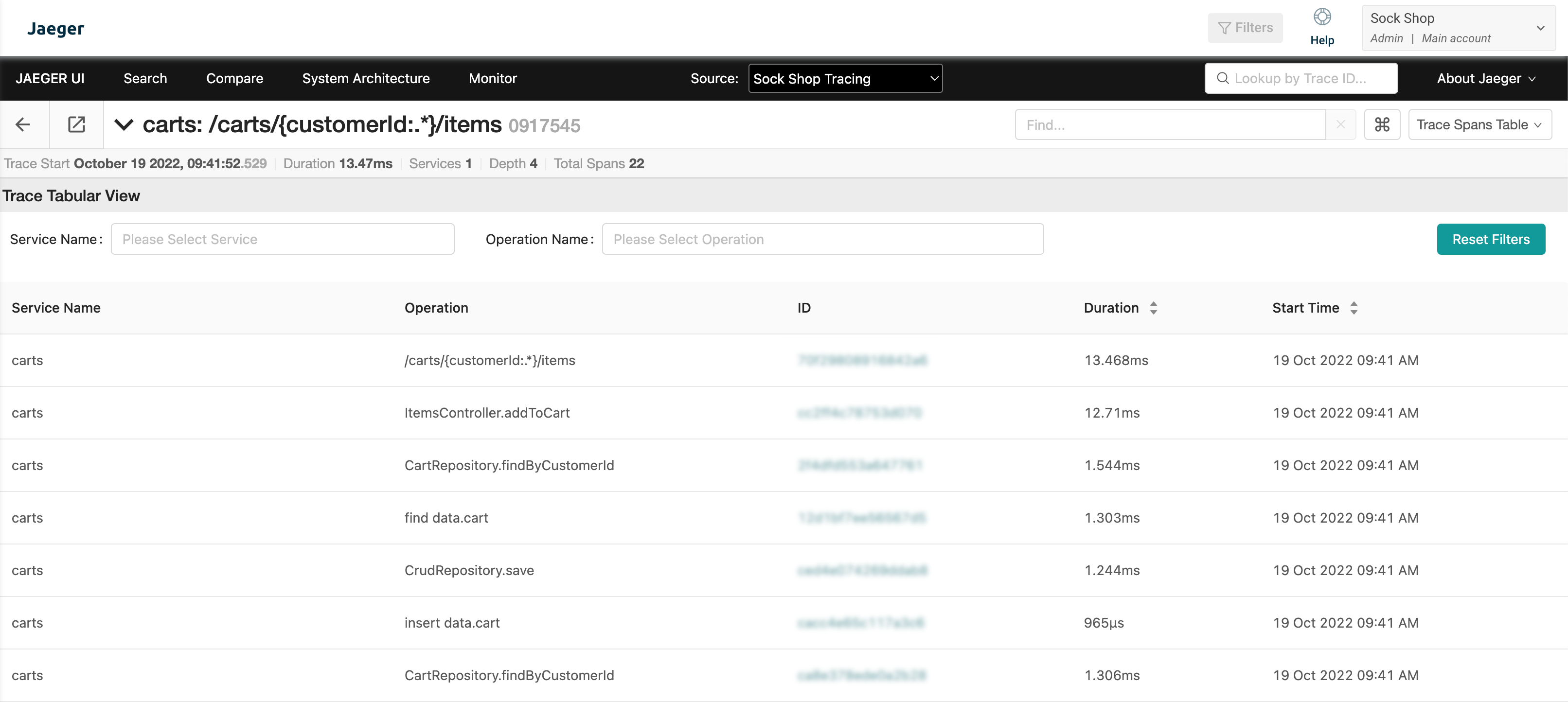This screenshot has height=702, width=1568.
Task: Open Please Select Service dropdown
Action: tap(283, 239)
